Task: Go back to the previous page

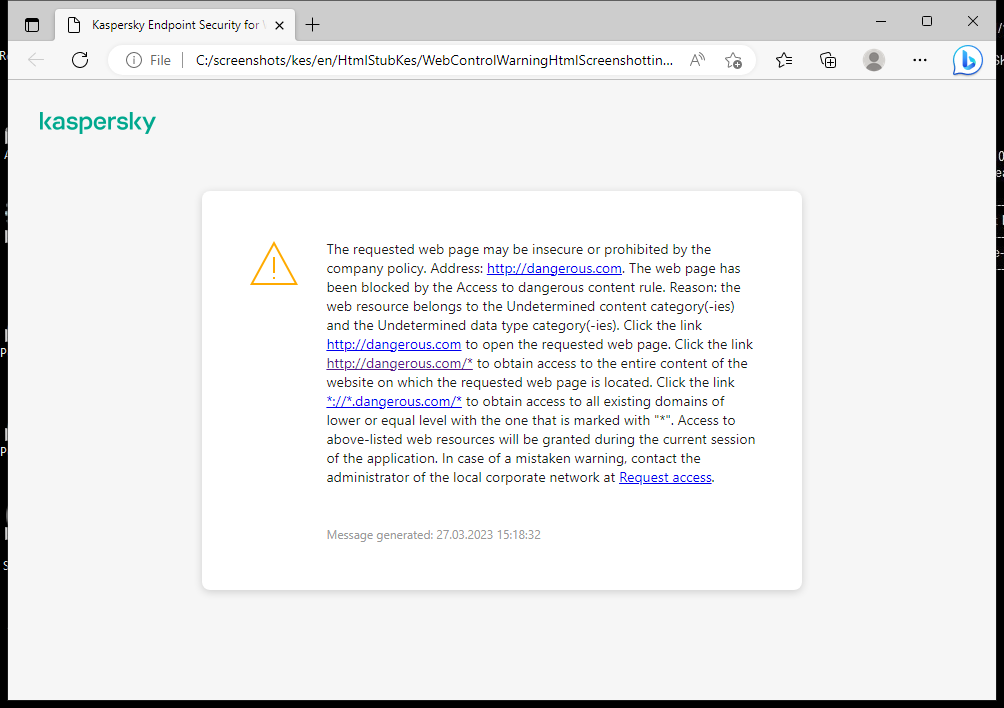Action: (36, 60)
